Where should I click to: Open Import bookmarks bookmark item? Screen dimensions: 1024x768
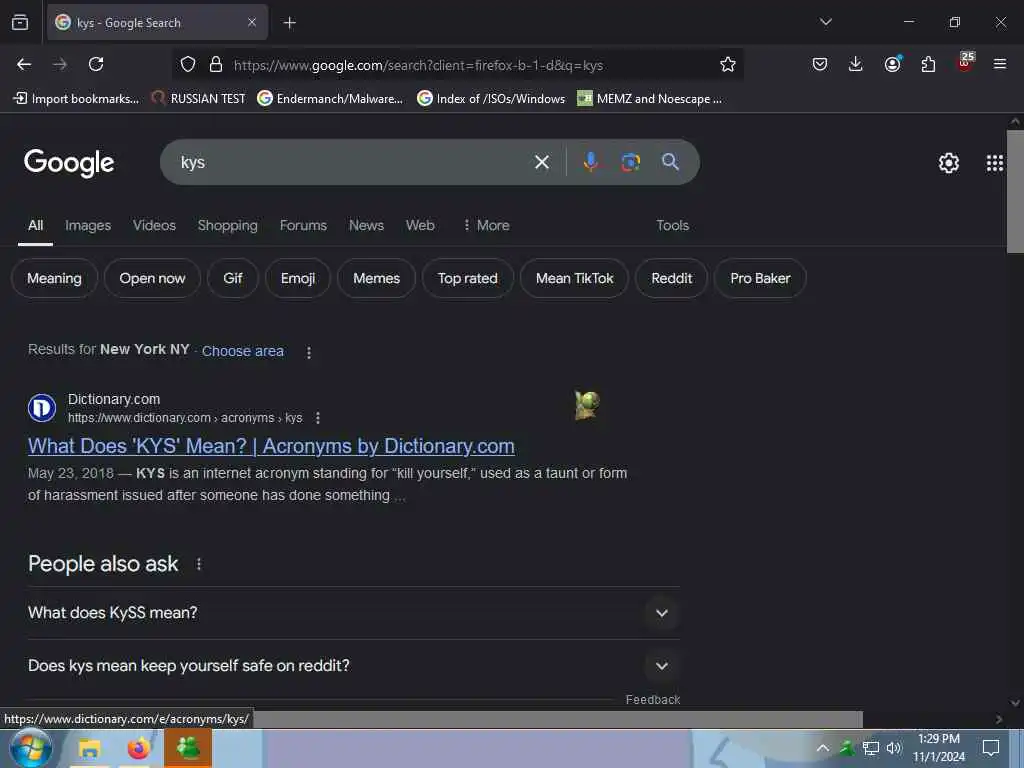point(76,99)
